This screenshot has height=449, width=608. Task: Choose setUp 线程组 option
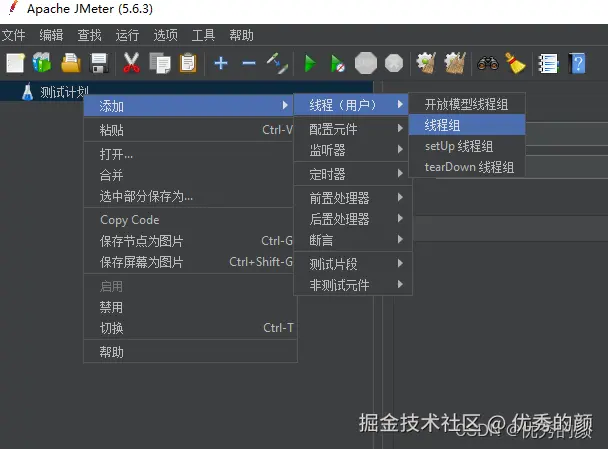[x=467, y=146]
